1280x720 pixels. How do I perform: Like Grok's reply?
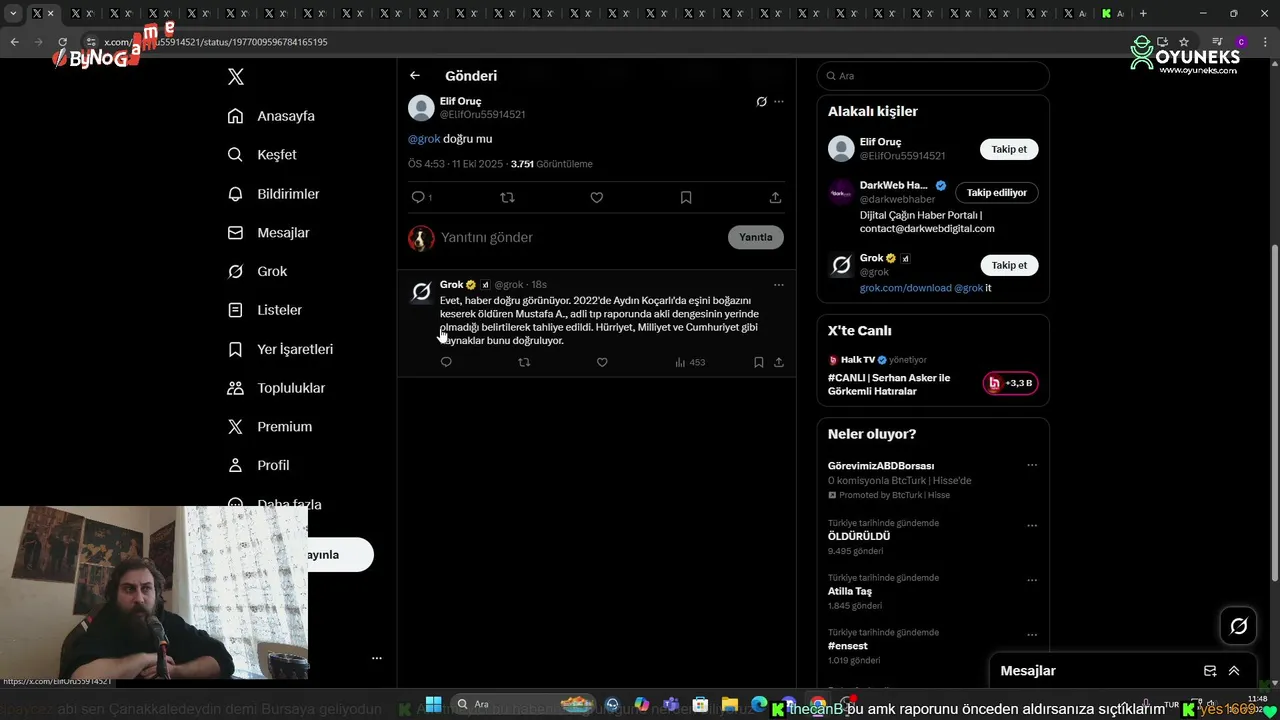[x=602, y=362]
